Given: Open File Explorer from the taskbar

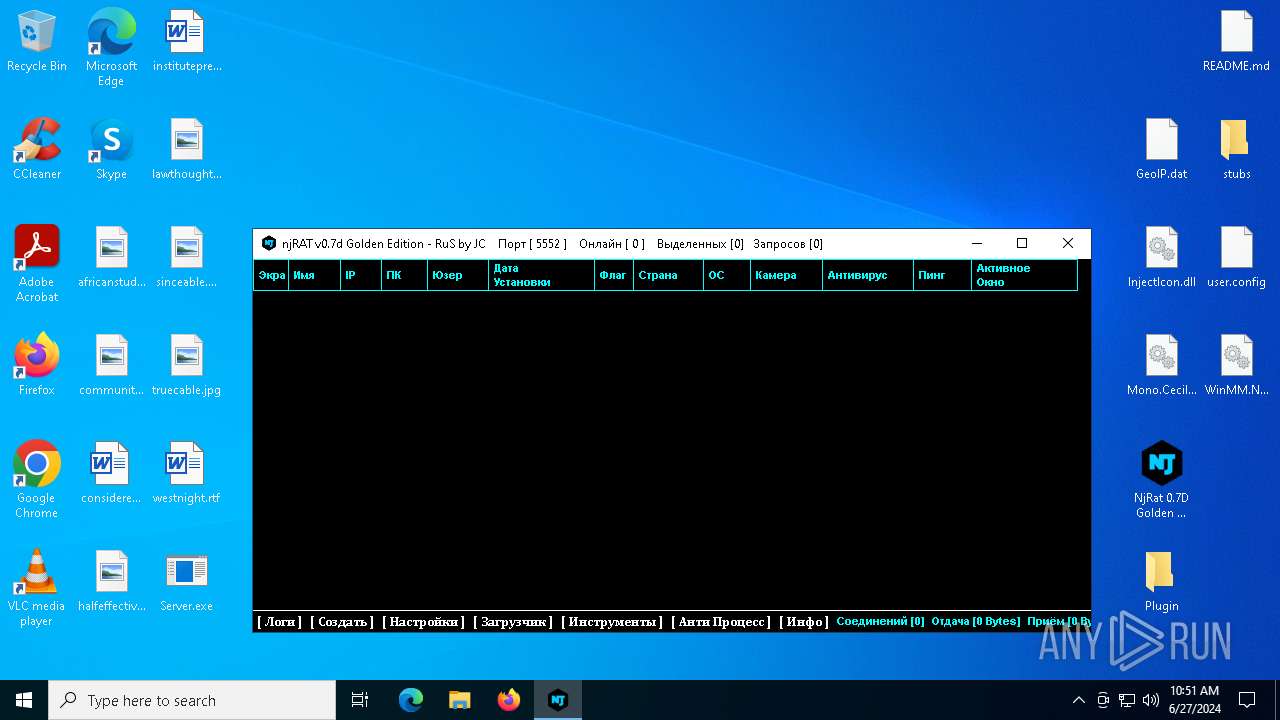Looking at the screenshot, I should [x=460, y=700].
